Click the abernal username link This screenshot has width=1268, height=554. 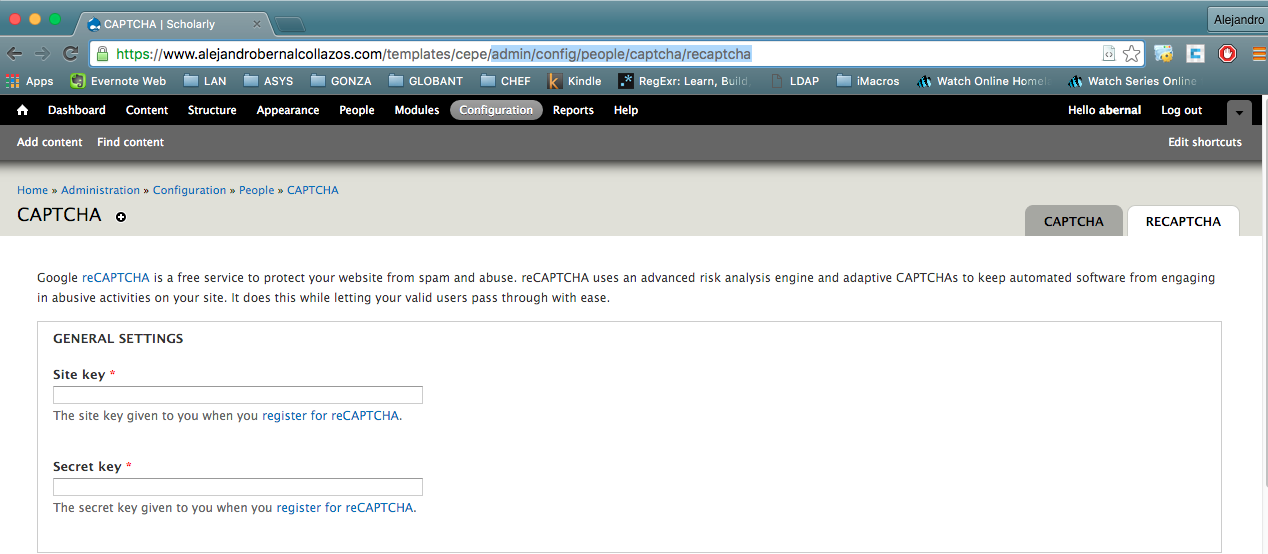tap(1120, 110)
